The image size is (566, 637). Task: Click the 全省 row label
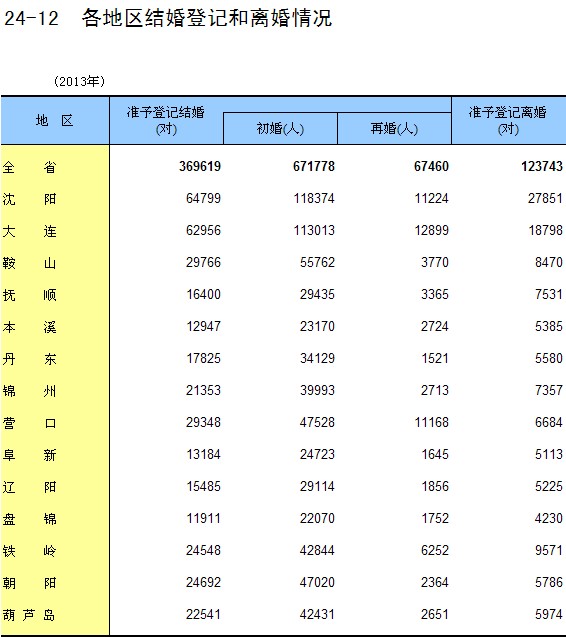[29, 167]
